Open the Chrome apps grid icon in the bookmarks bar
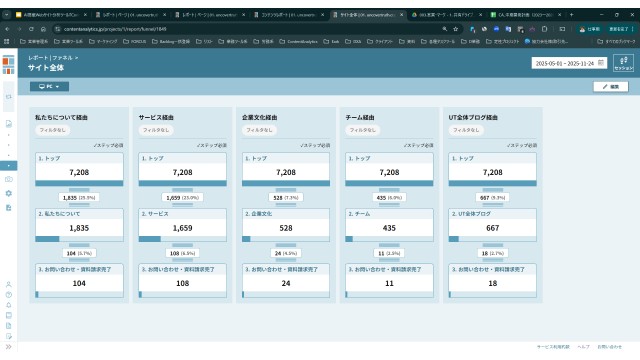The width and height of the screenshot is (640, 360). (7, 41)
